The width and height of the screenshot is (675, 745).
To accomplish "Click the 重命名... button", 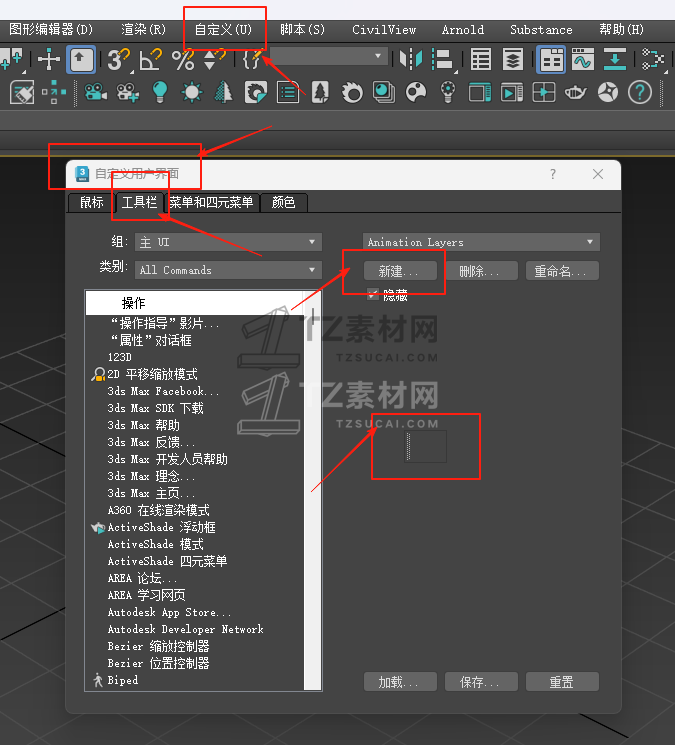I will point(562,271).
